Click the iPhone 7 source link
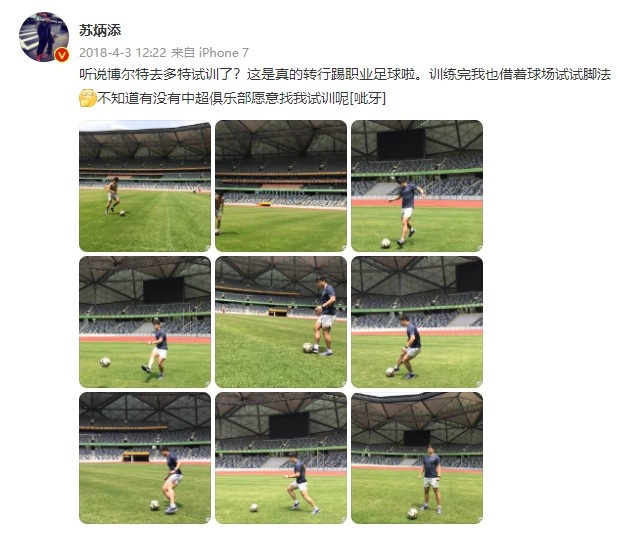The width and height of the screenshot is (629, 533). 223,53
